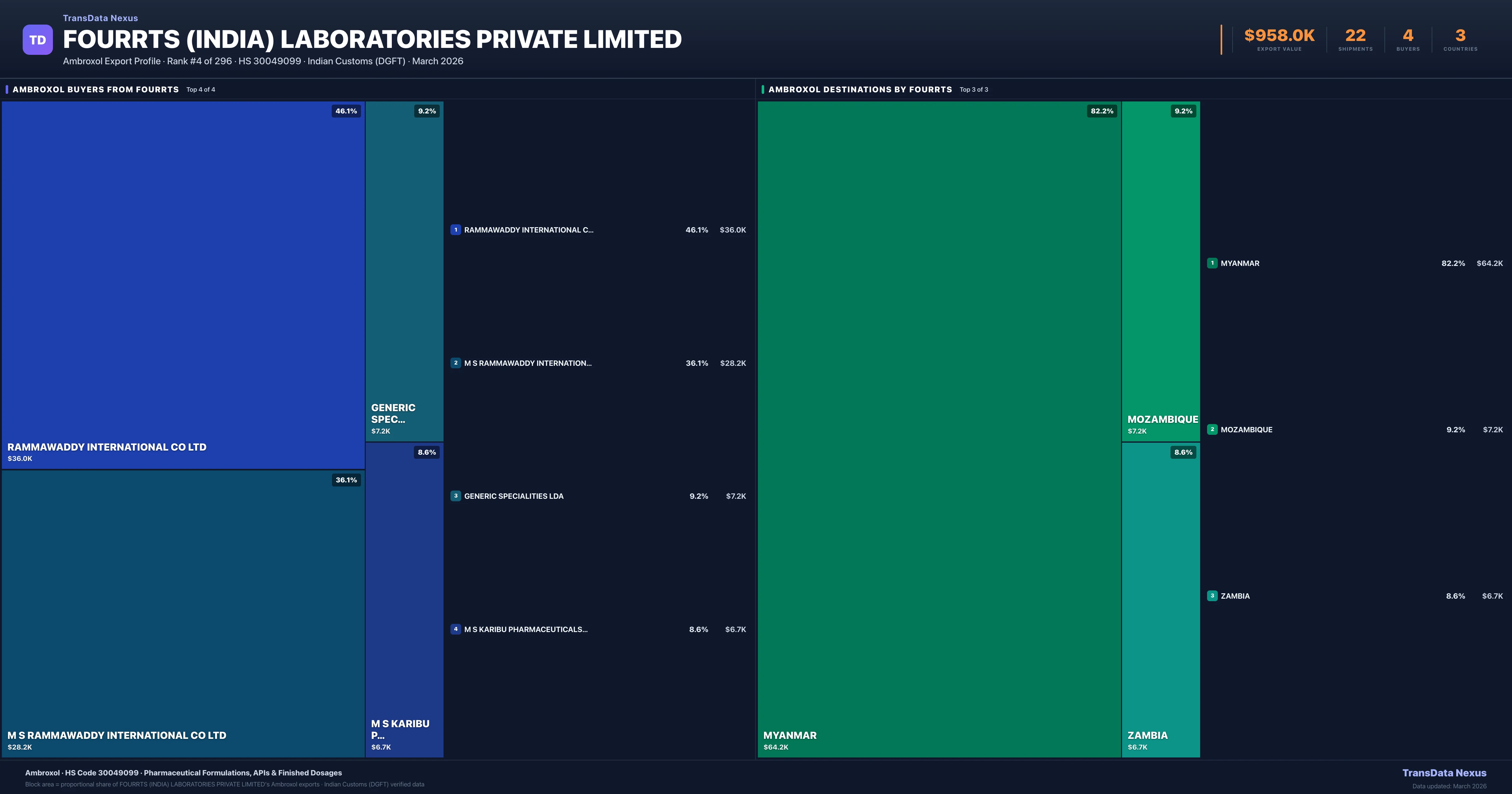Click the Ambroxol Buyers From Fourrts heading
Viewport: 1512px width, 794px height.
pyautogui.click(x=96, y=89)
